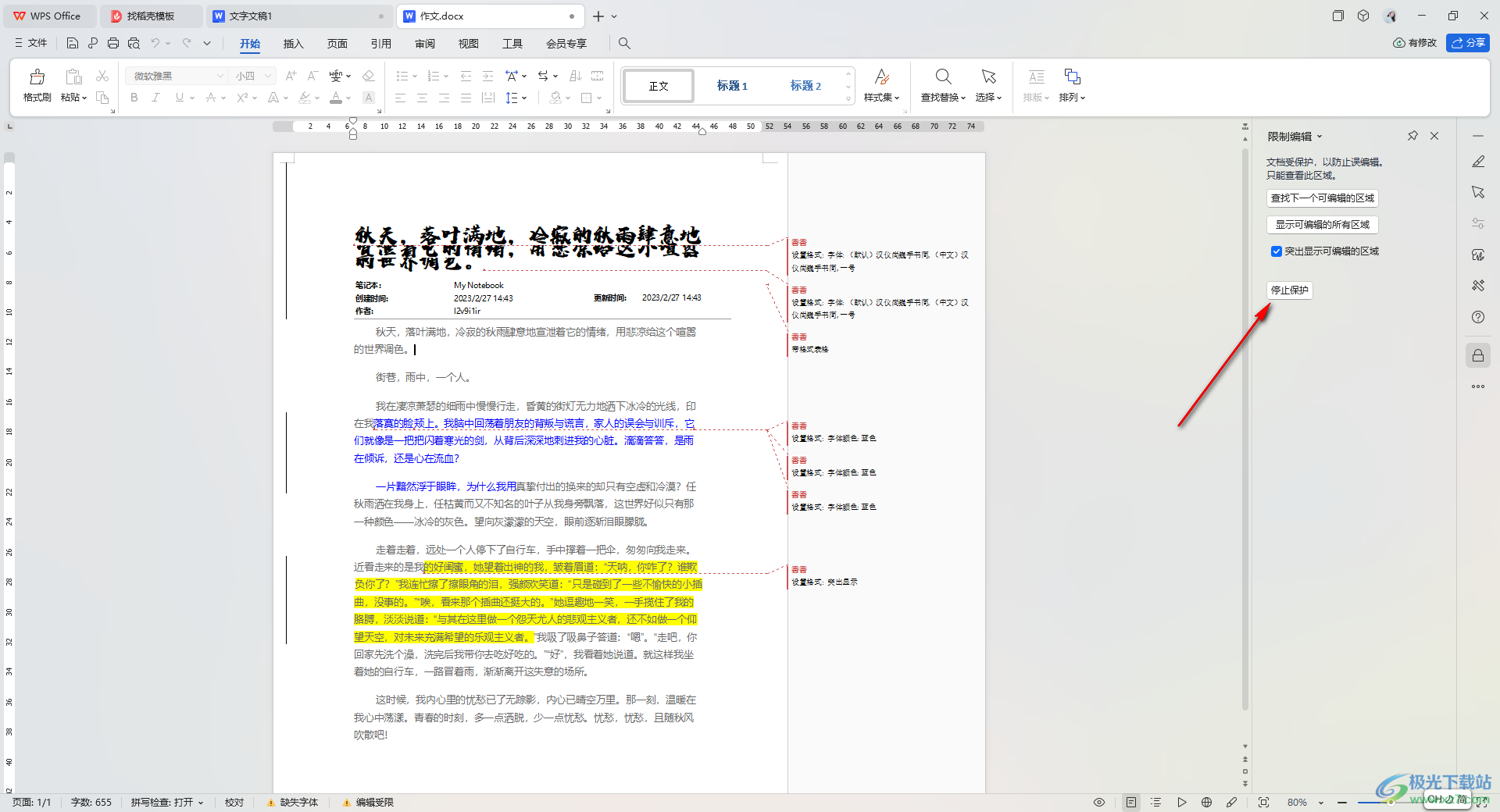Click the outline view icon in status bar

coord(1156,803)
